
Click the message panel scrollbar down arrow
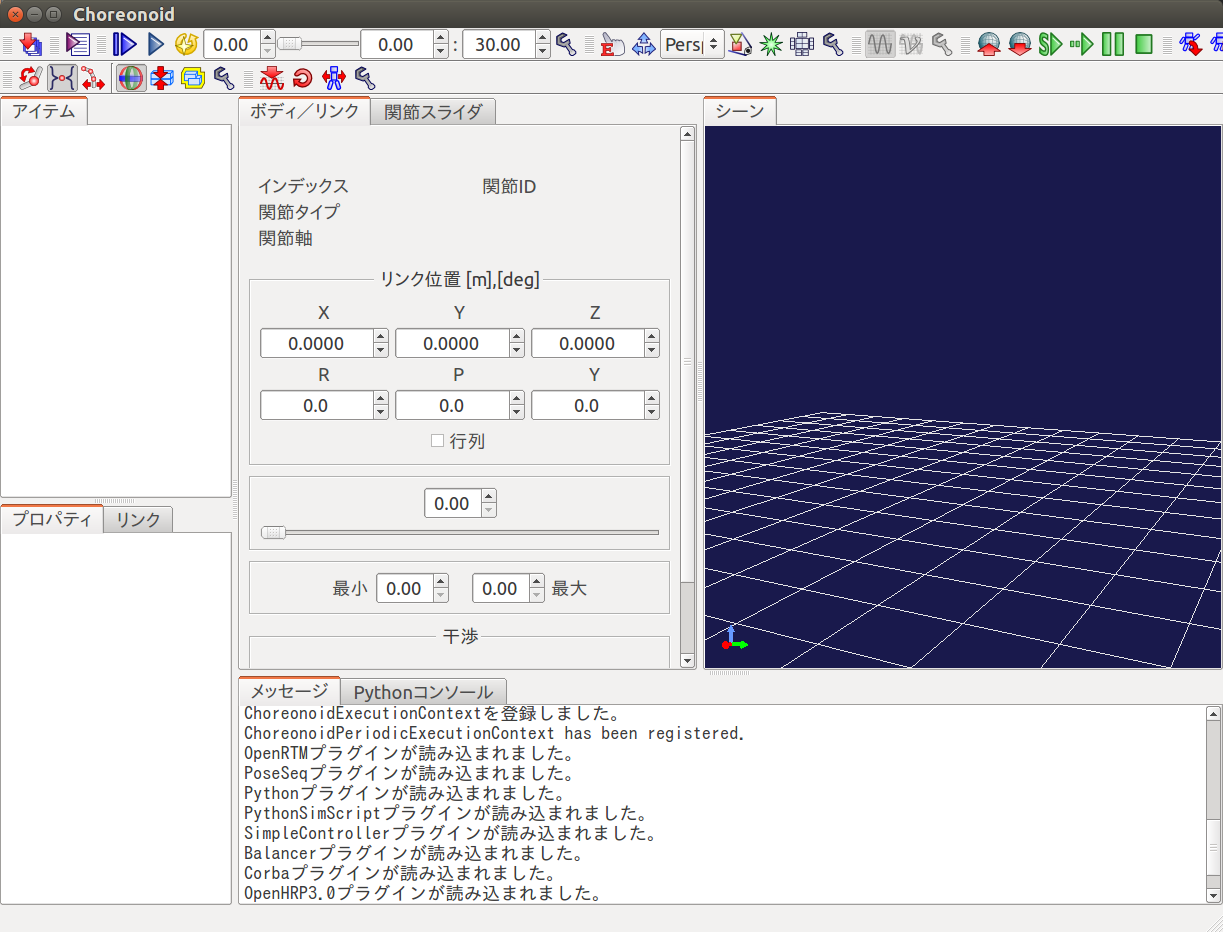pyautogui.click(x=1214, y=896)
